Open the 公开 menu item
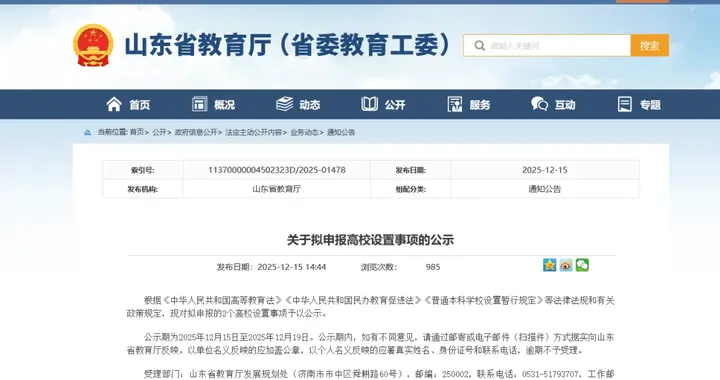The height and width of the screenshot is (380, 720). (x=395, y=105)
